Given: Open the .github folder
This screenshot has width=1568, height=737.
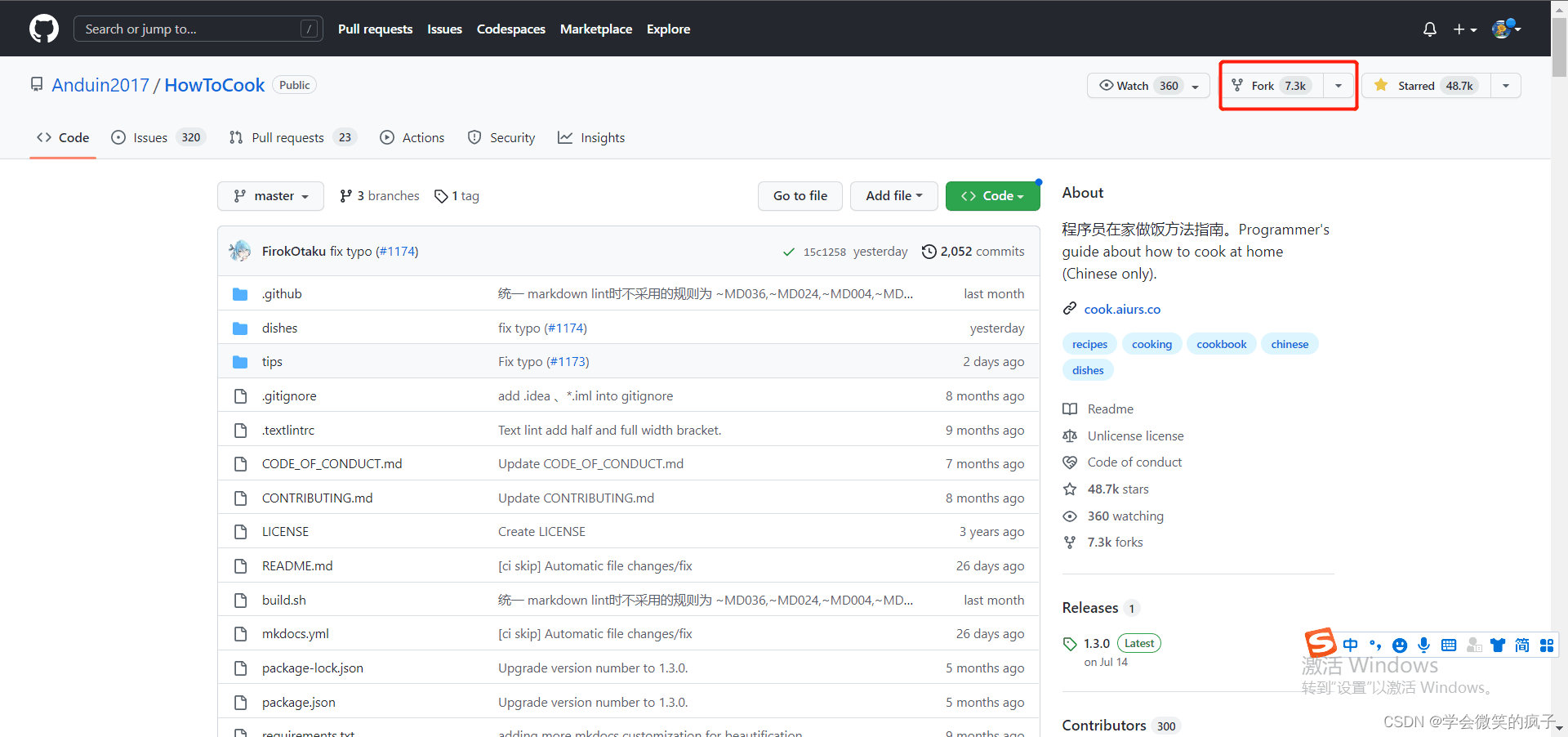Looking at the screenshot, I should coord(282,293).
